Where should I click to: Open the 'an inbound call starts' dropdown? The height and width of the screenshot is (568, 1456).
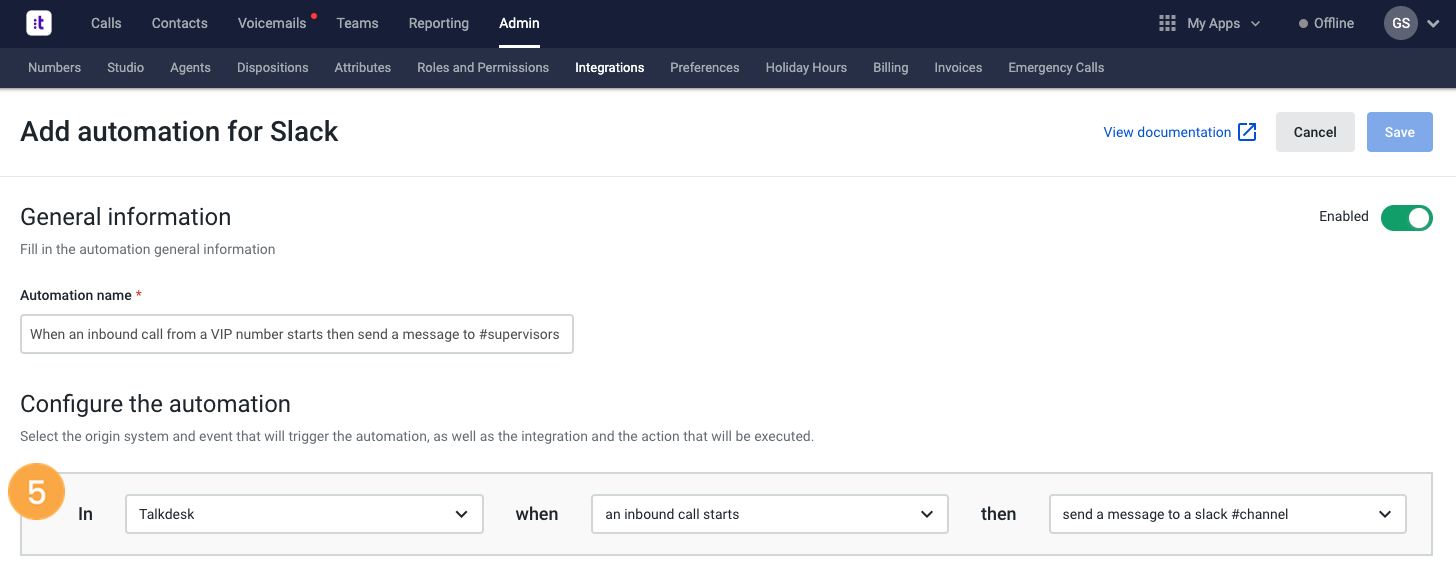(x=770, y=514)
